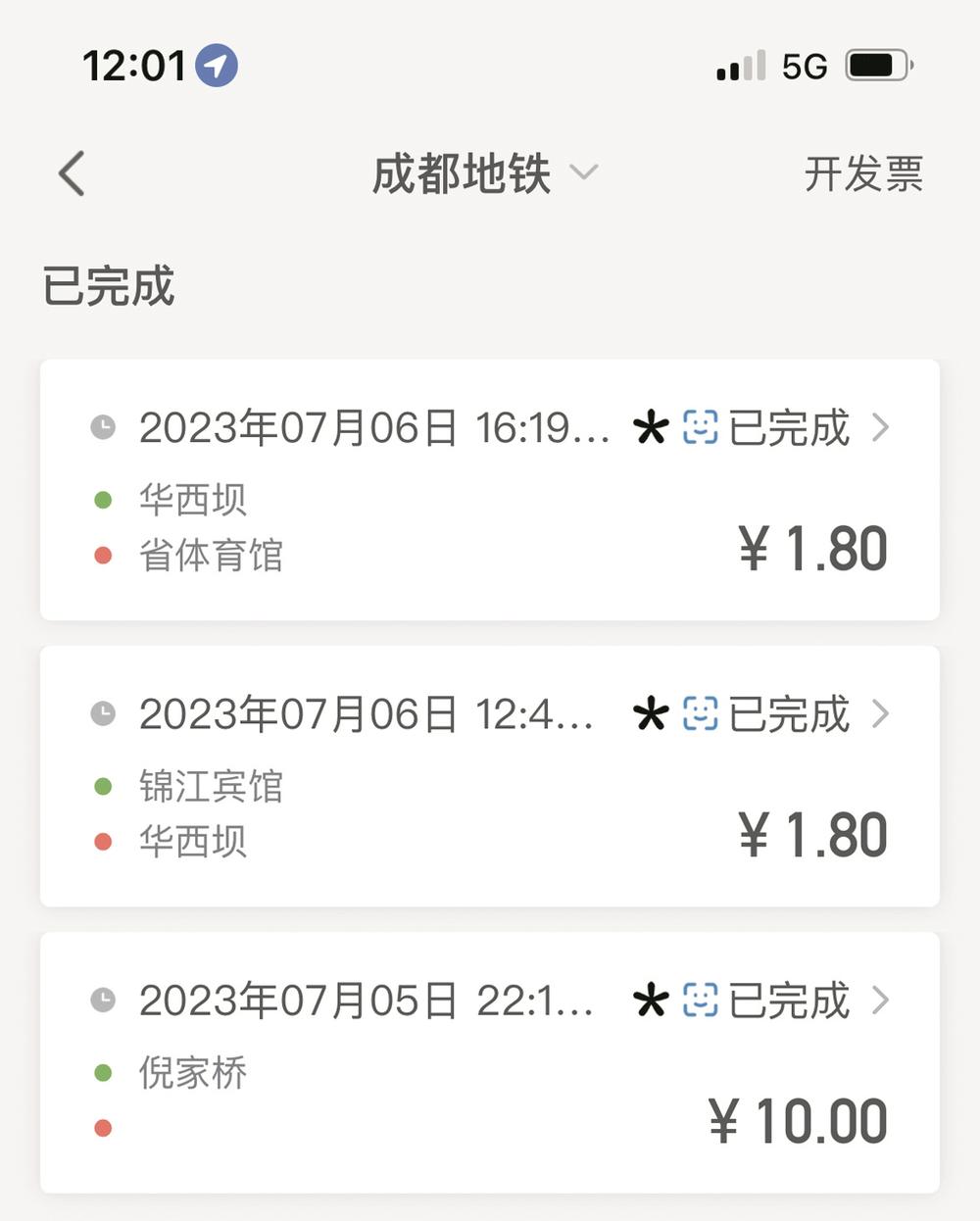This screenshot has width=980, height=1221.
Task: Open details chevron for 16:19 trip
Action: coord(880,427)
